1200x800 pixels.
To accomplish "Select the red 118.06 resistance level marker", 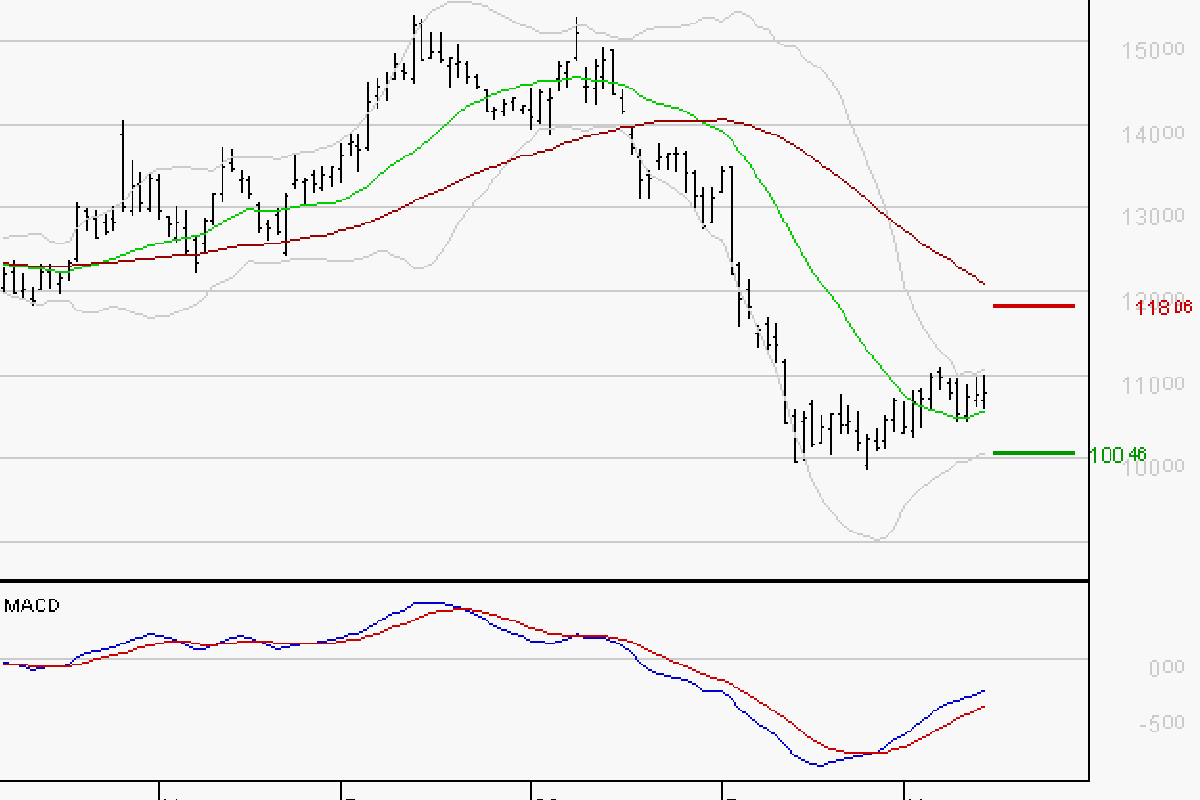I will [x=1033, y=305].
